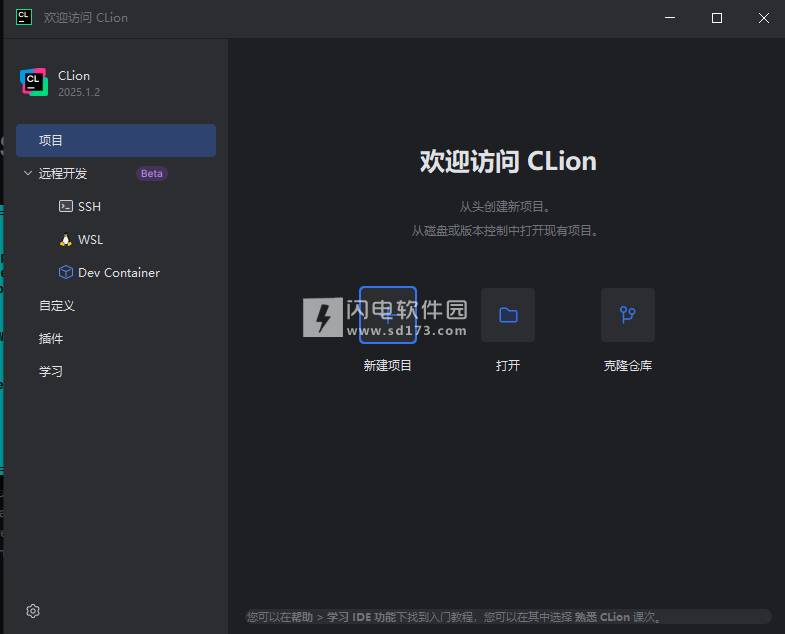Click the 克隆仓库 label
The height and width of the screenshot is (634, 785).
(x=628, y=366)
